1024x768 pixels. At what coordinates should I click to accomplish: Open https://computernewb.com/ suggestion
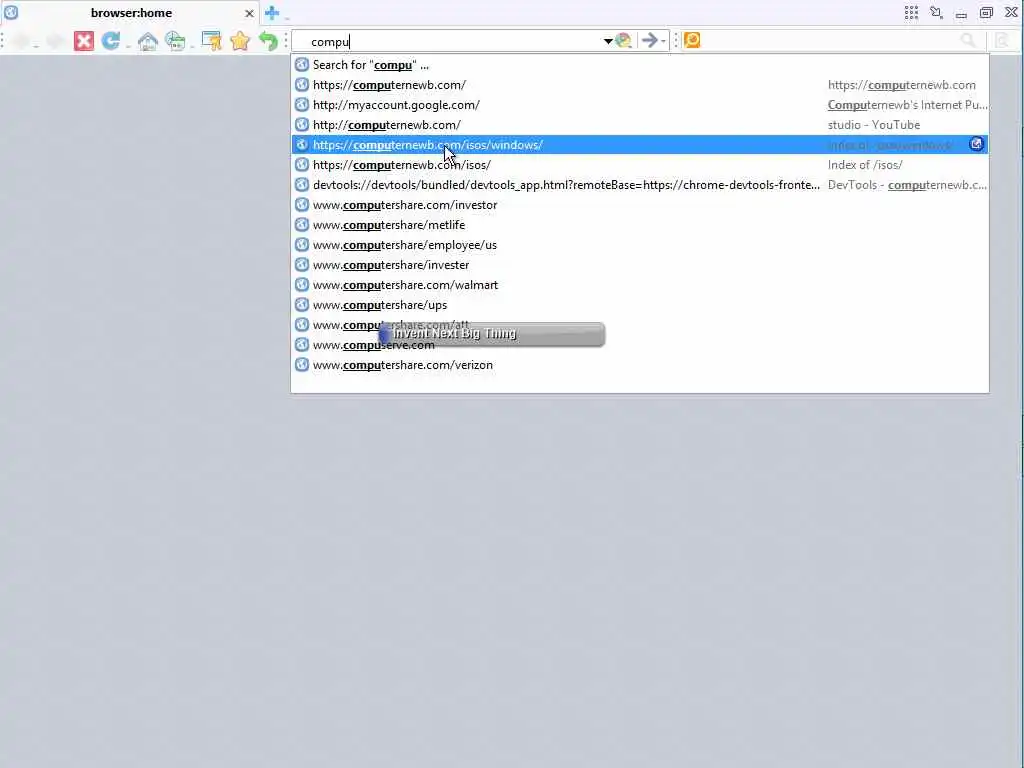point(640,85)
